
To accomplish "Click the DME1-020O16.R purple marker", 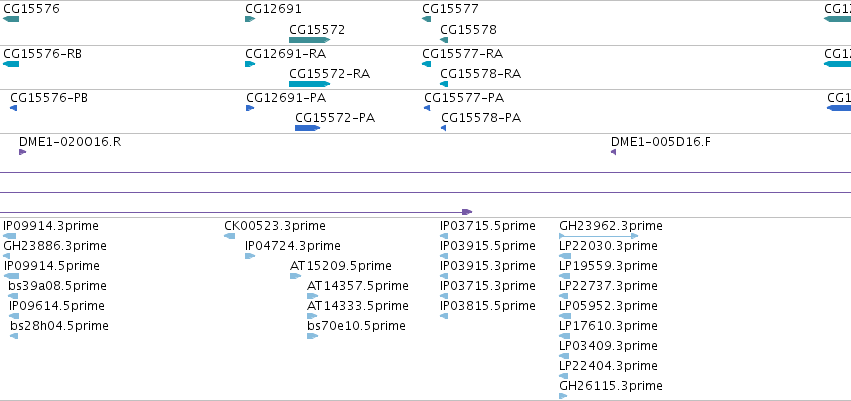I will [x=22, y=152].
